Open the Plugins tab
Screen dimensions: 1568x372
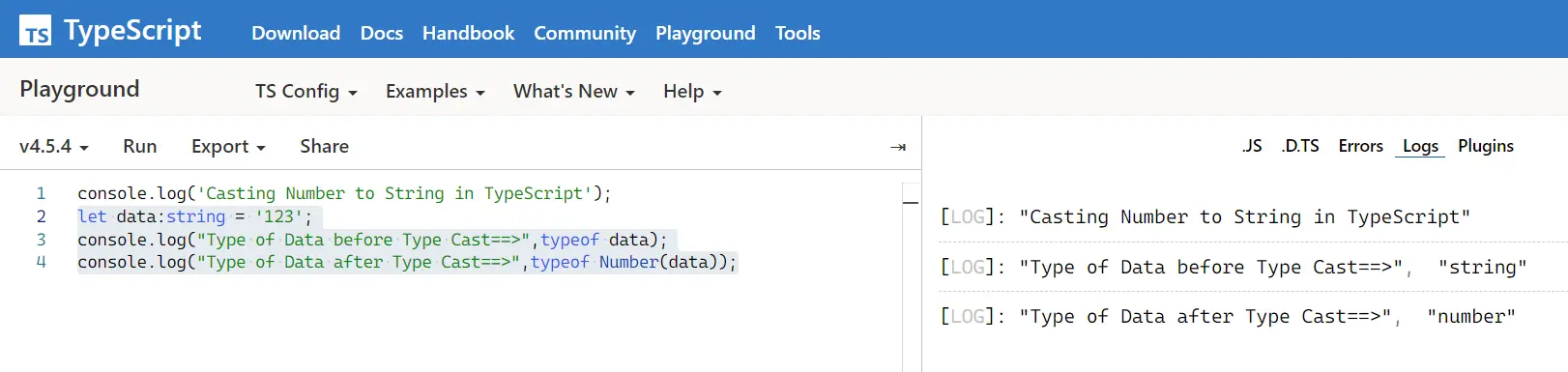tap(1486, 146)
